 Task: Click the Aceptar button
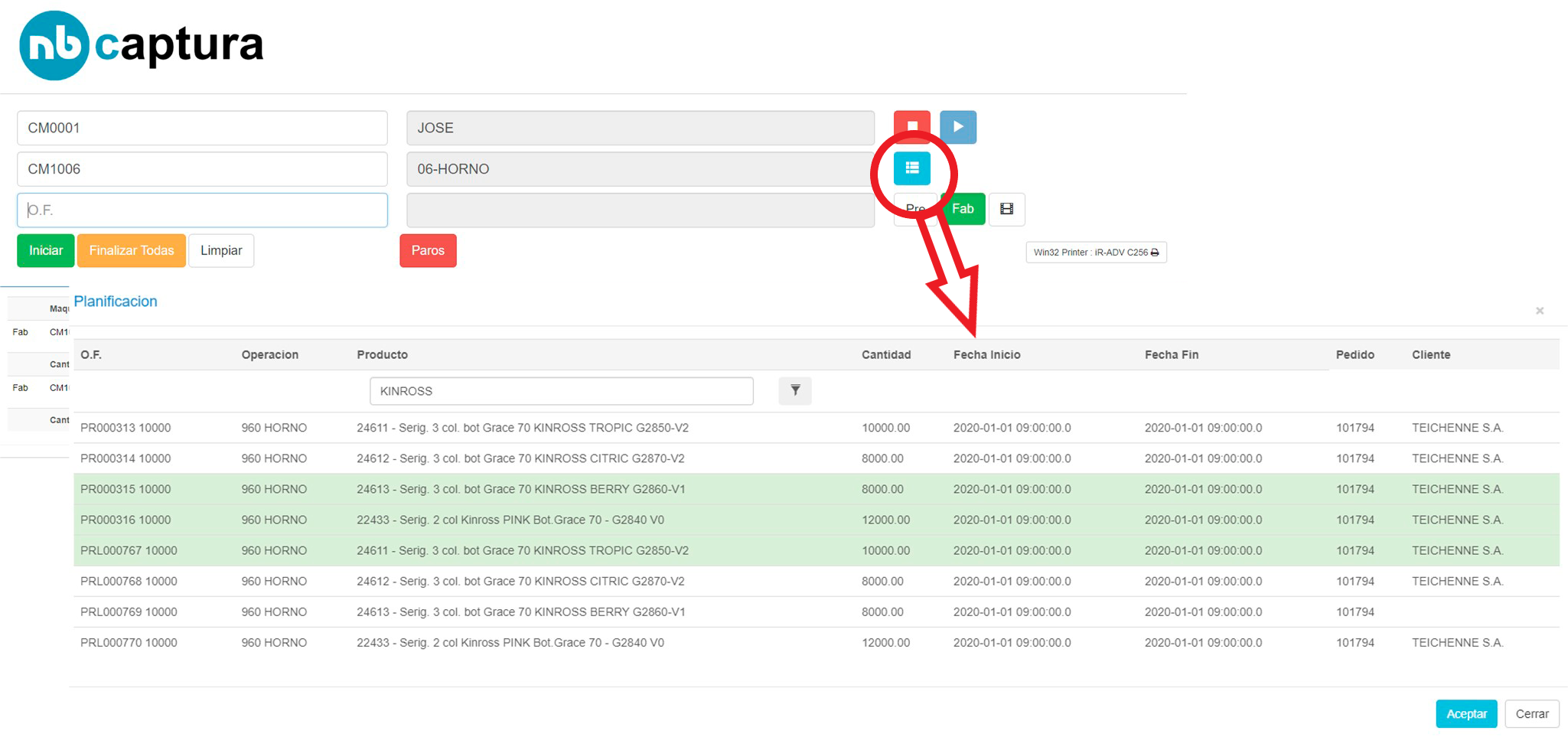(x=1466, y=714)
